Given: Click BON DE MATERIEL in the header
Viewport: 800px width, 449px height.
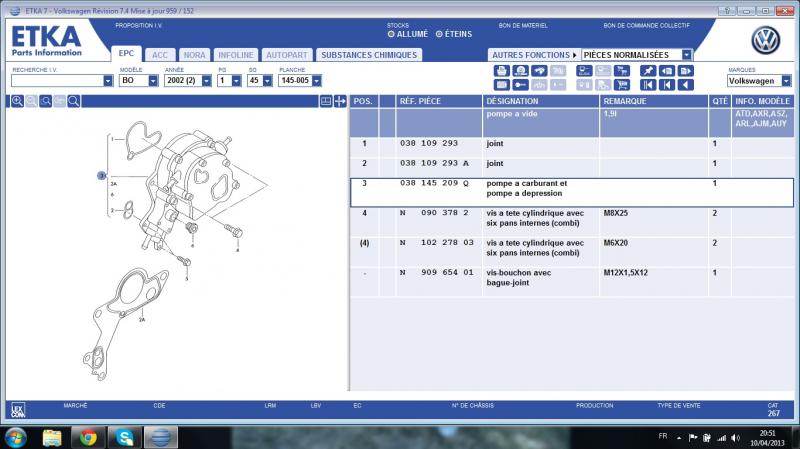Looking at the screenshot, I should coord(523,25).
